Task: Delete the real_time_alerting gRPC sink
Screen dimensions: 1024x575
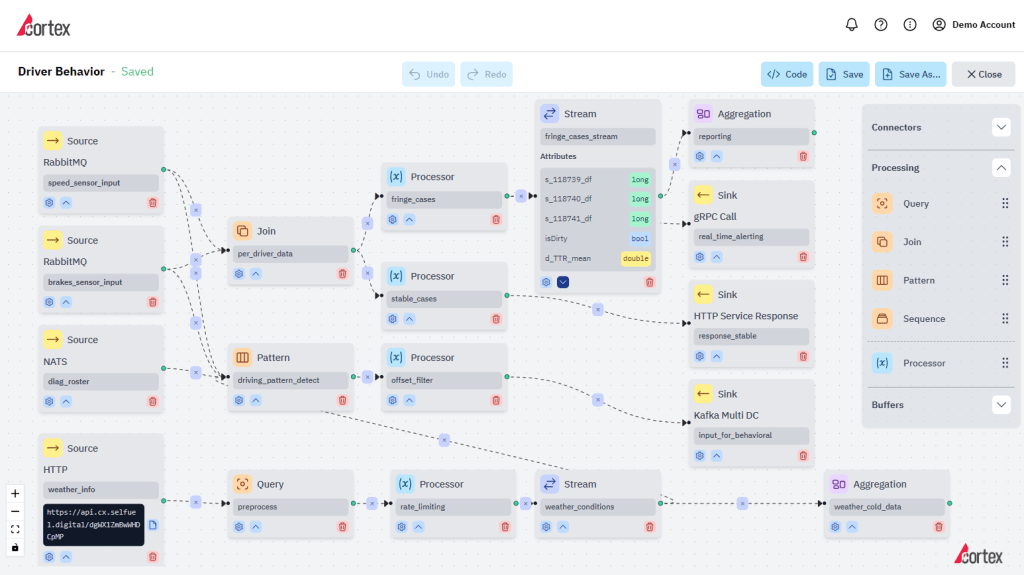Action: pos(802,257)
